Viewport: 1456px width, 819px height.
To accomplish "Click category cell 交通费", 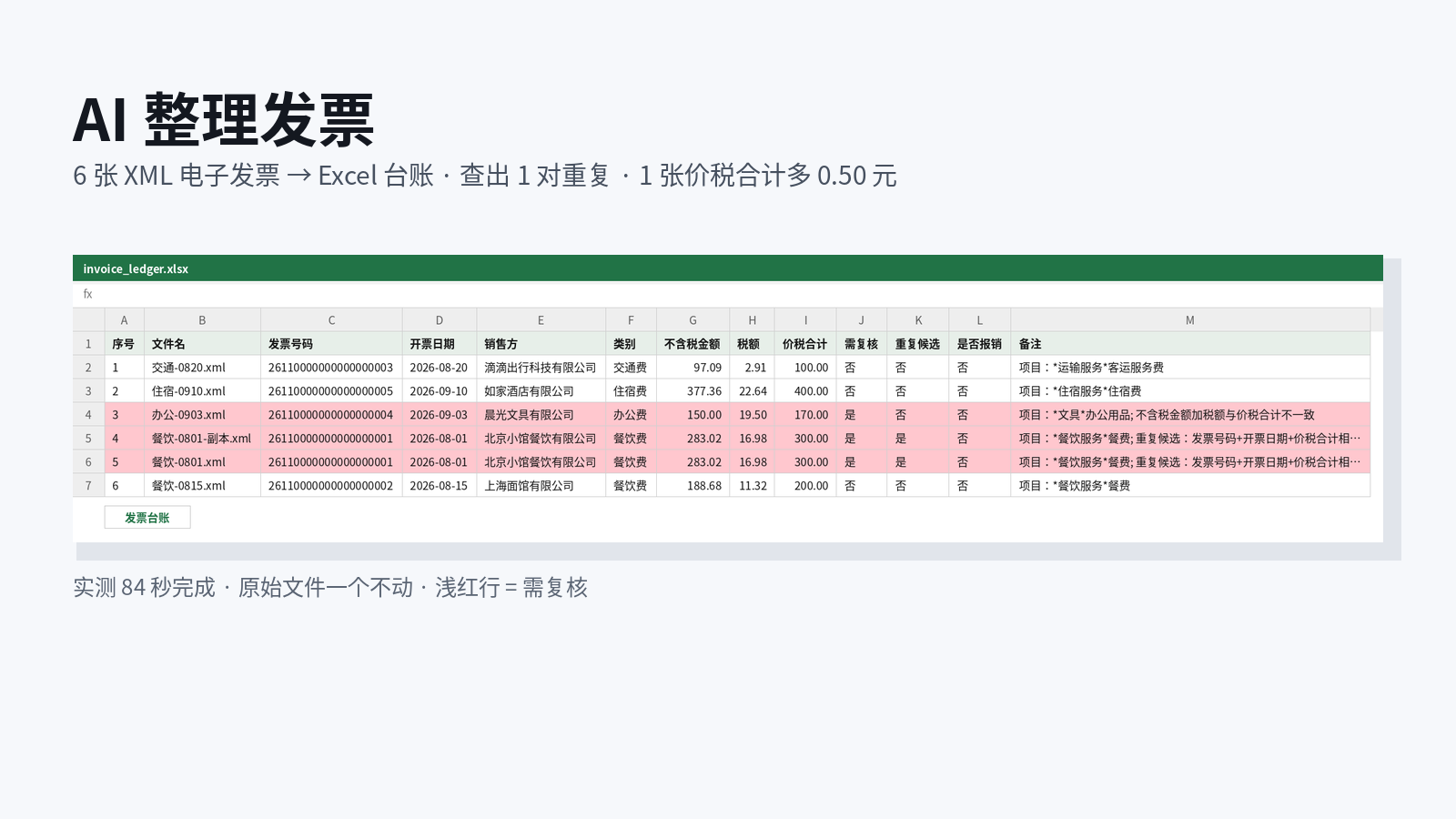I will click(x=632, y=368).
